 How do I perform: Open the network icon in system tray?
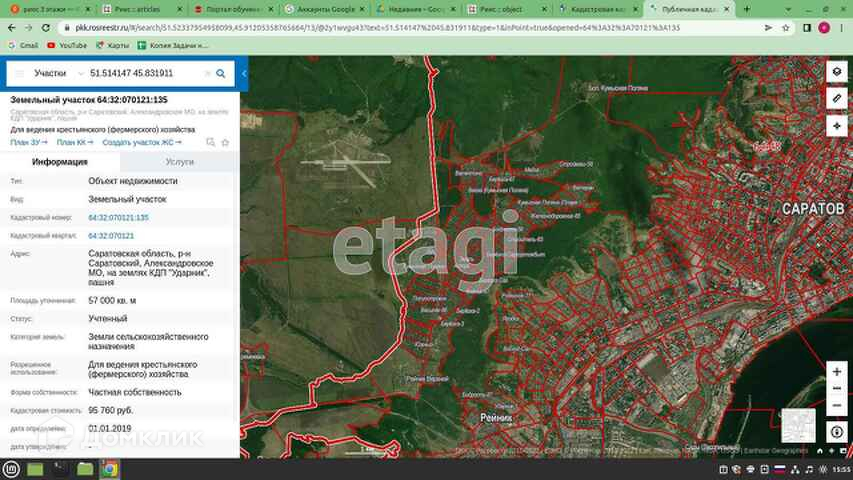795,469
